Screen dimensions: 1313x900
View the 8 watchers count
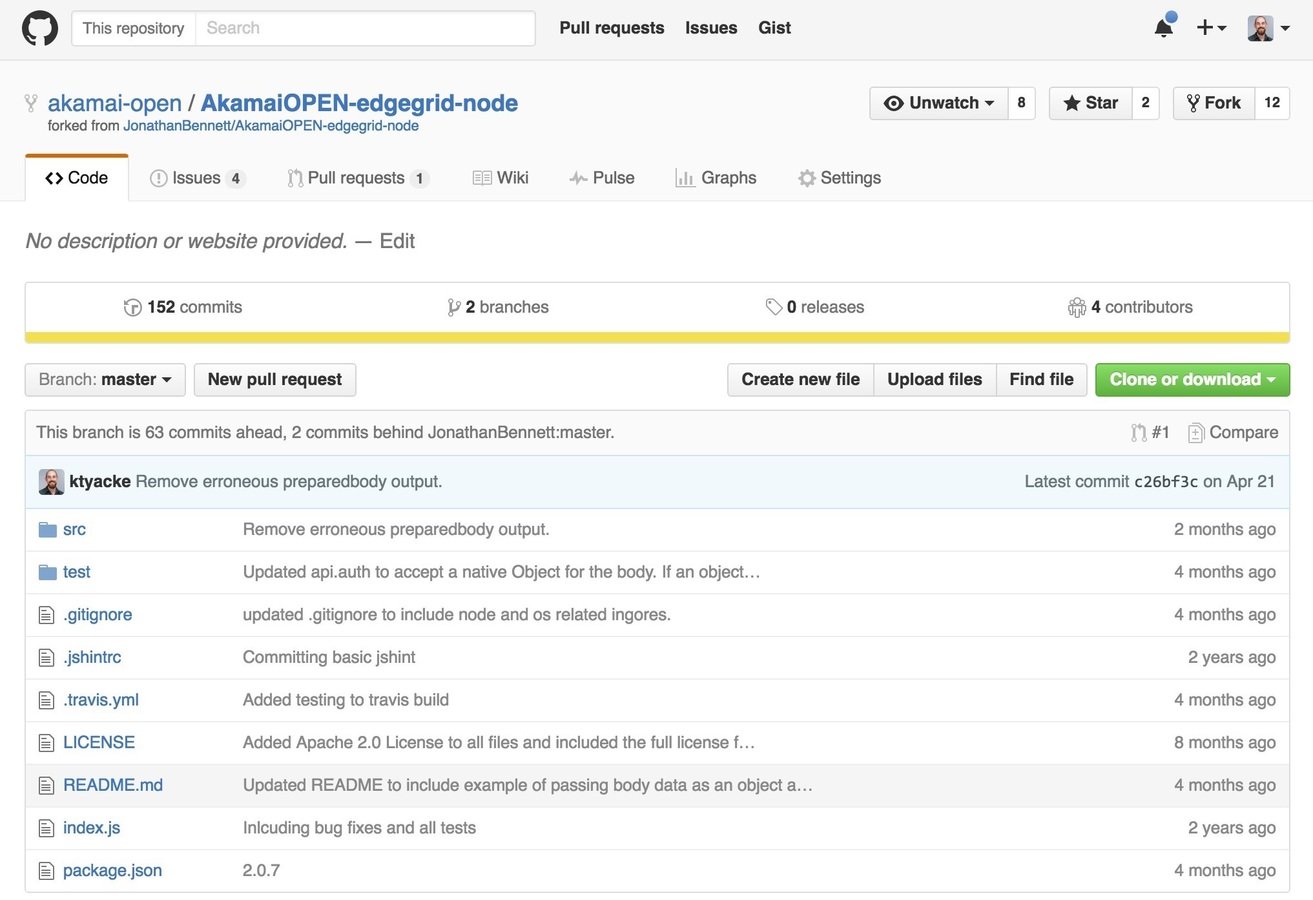[1021, 103]
